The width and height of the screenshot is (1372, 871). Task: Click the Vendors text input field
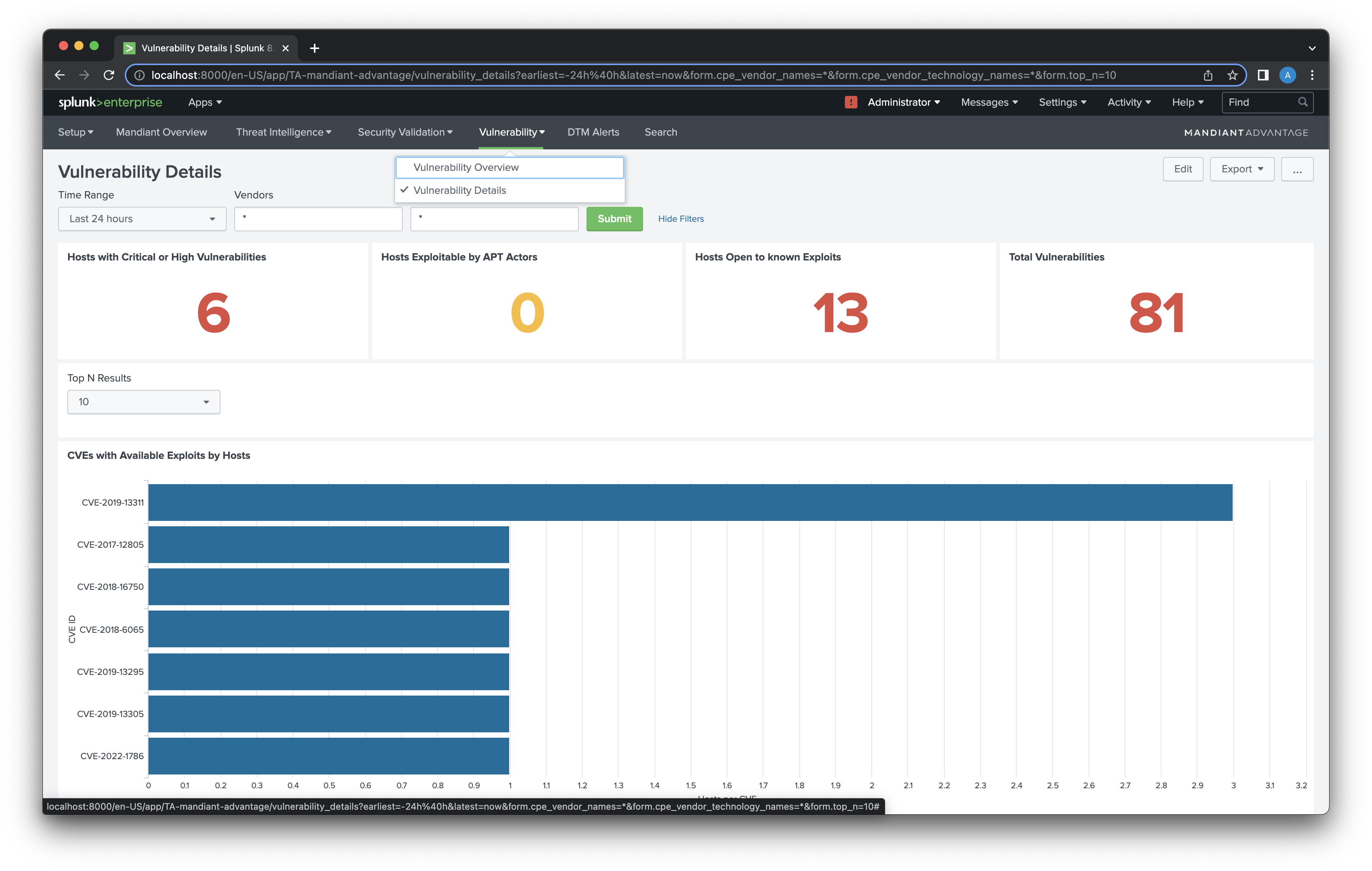click(318, 219)
